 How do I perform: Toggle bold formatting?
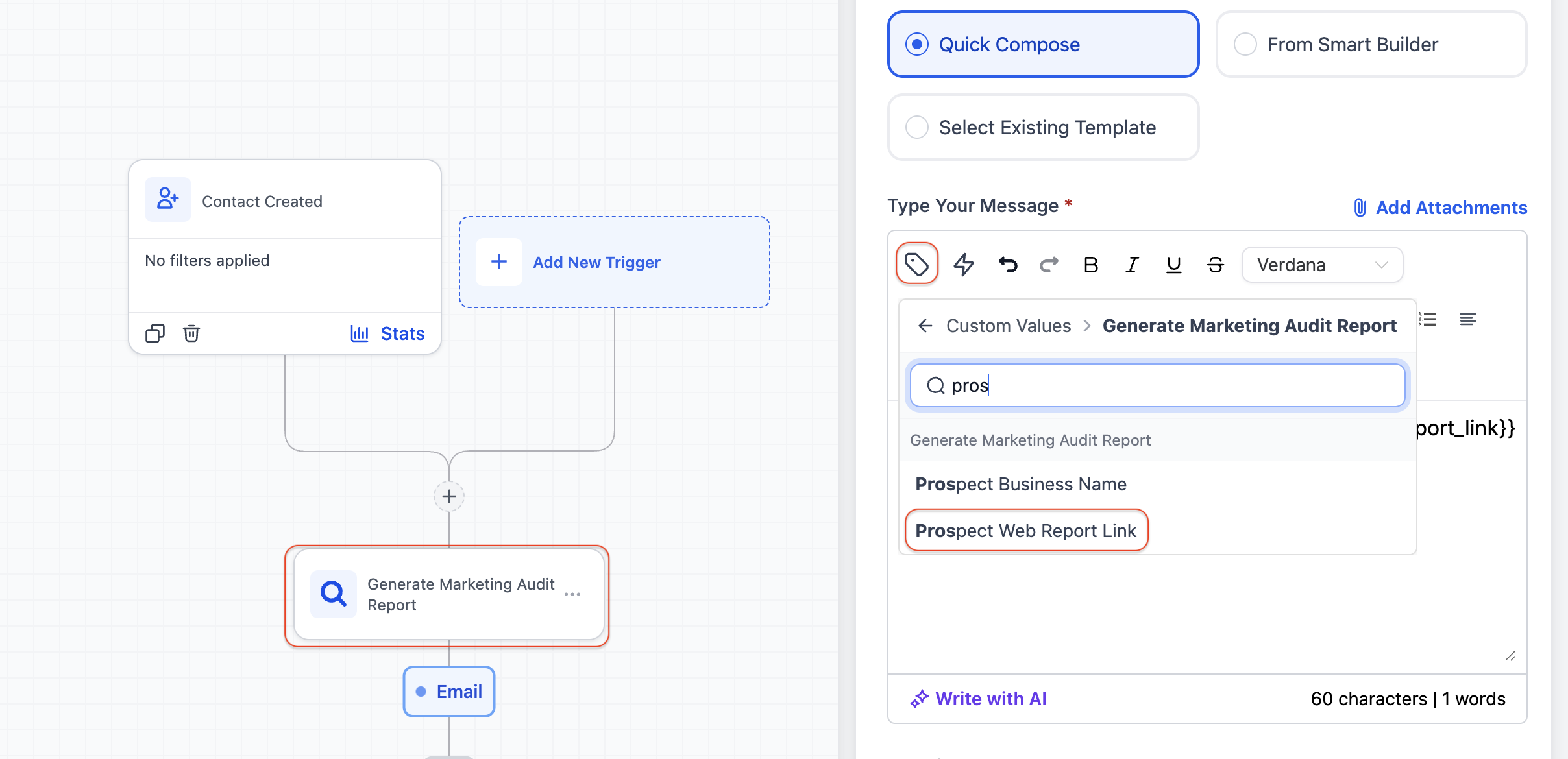[1090, 265]
